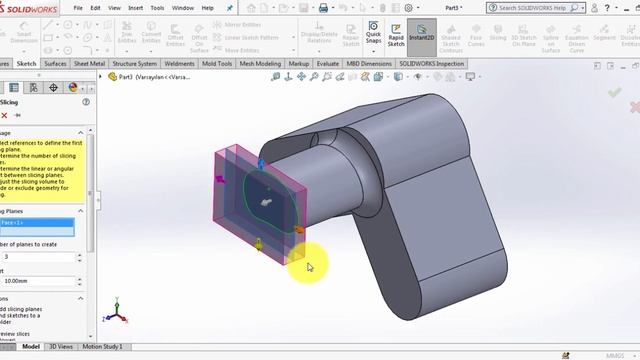Collapse the Message section chevron
The image size is (640, 360).
point(80,133)
